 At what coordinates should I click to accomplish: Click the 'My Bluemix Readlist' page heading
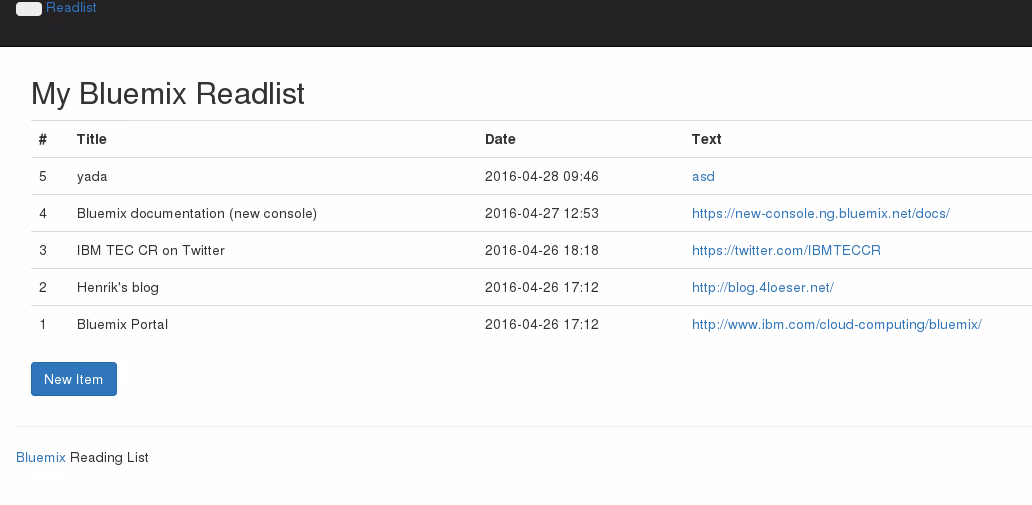[x=168, y=93]
